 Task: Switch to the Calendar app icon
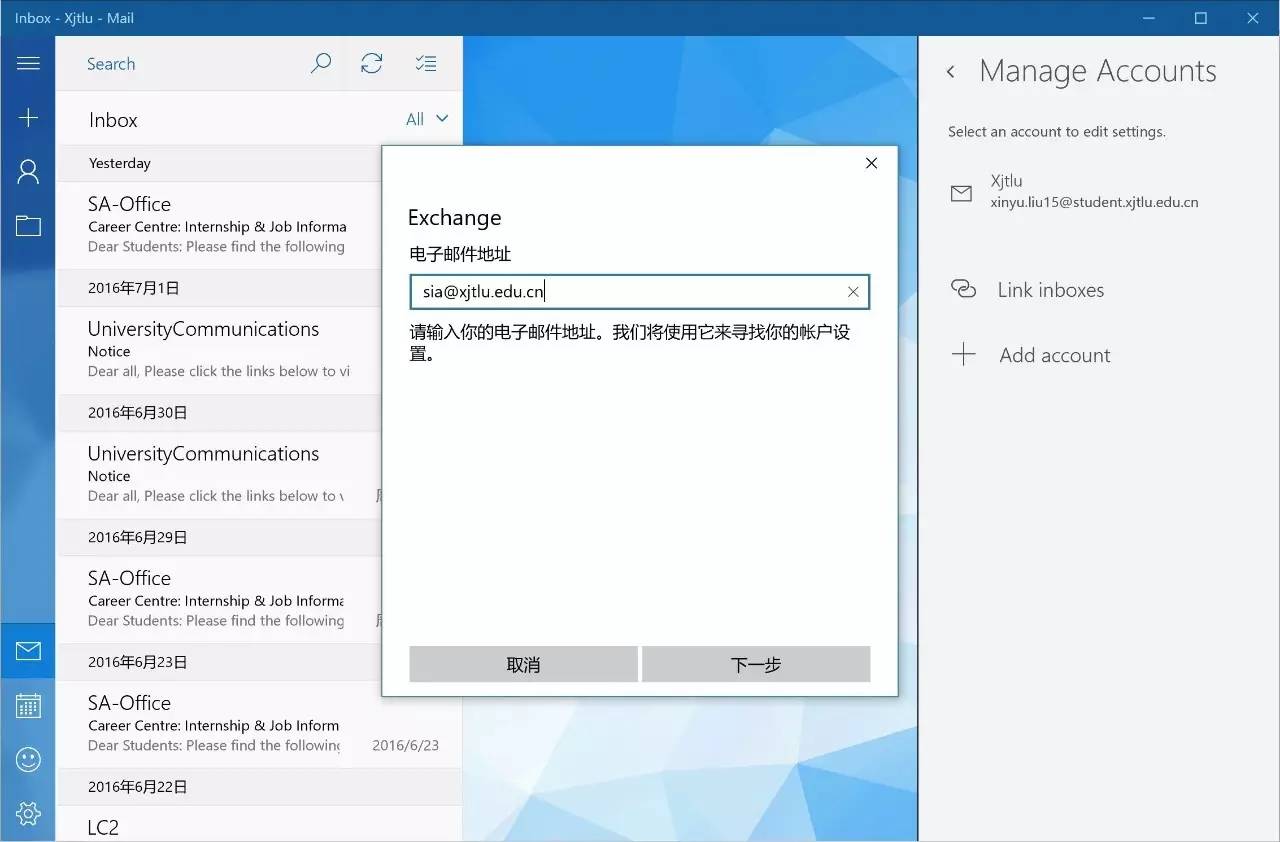tap(28, 706)
